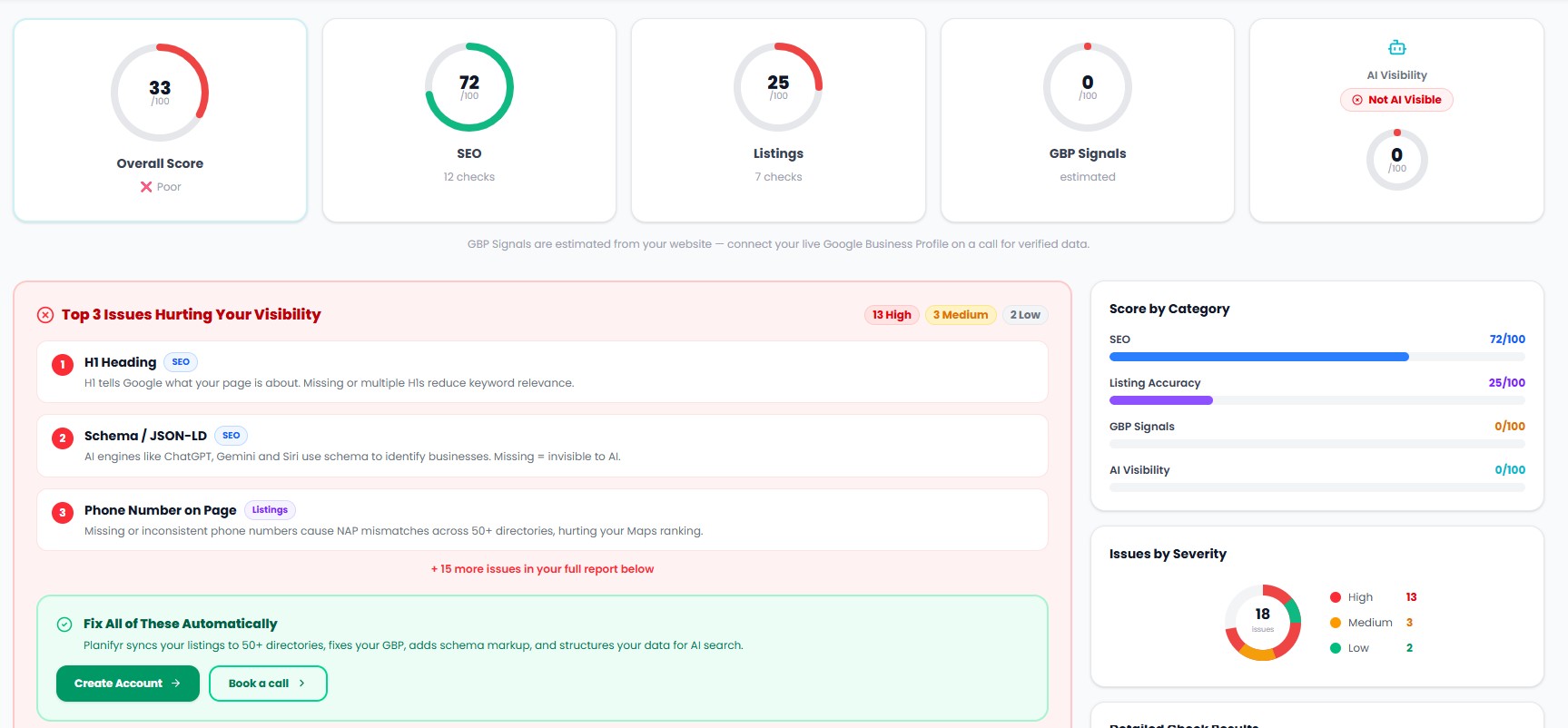Click the AI Visibility robot icon

(x=1396, y=47)
